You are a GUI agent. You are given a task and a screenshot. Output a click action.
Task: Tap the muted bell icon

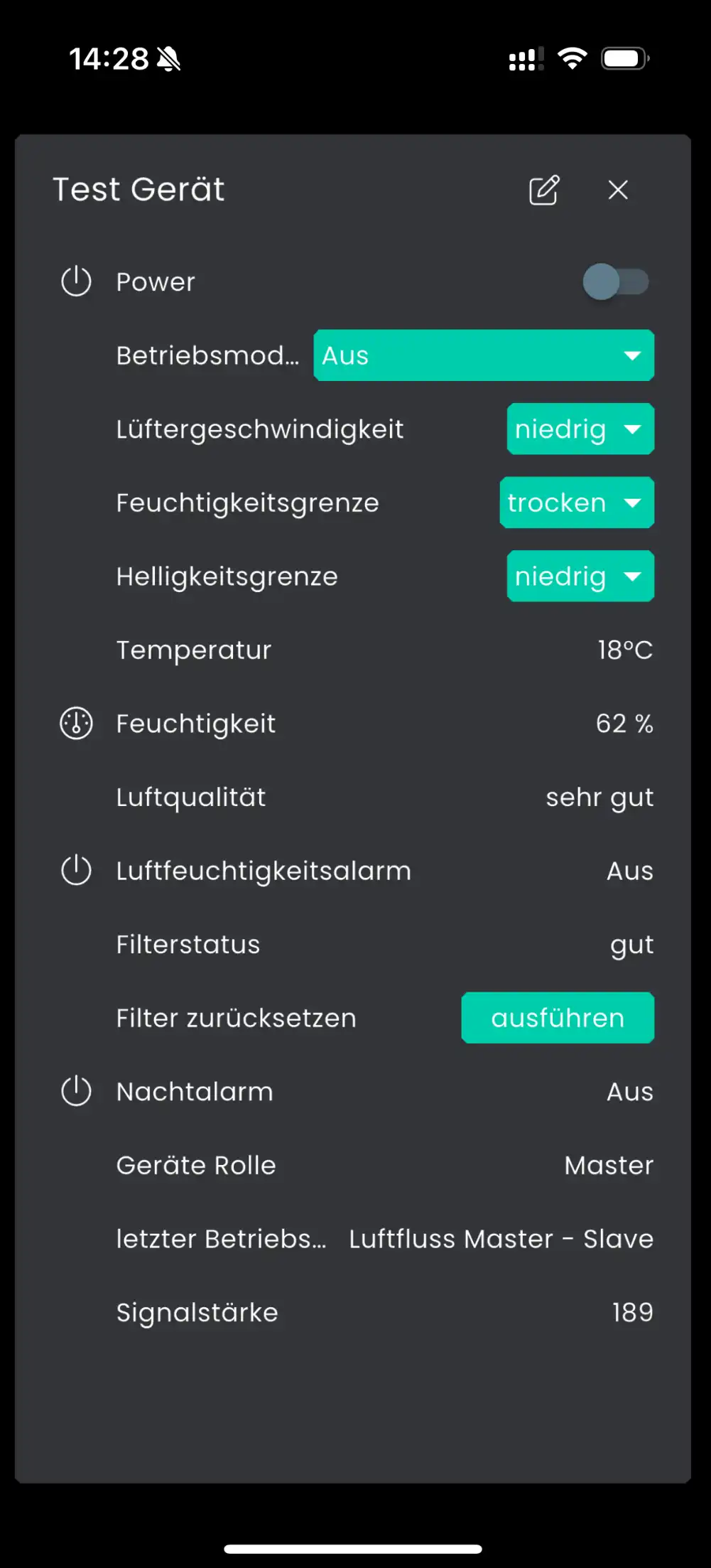pos(169,59)
